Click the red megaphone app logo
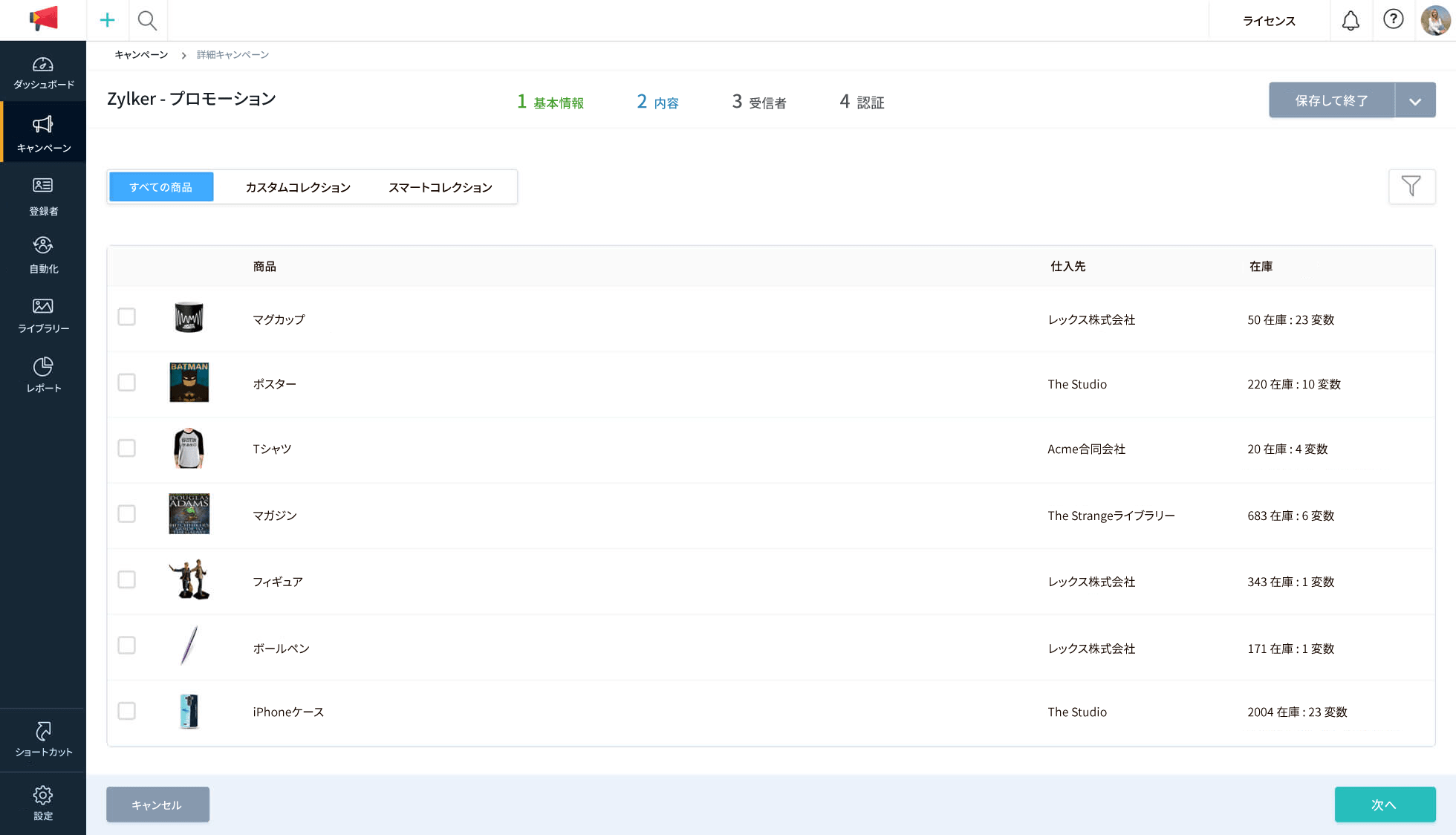The width and height of the screenshot is (1456, 835). [x=43, y=19]
